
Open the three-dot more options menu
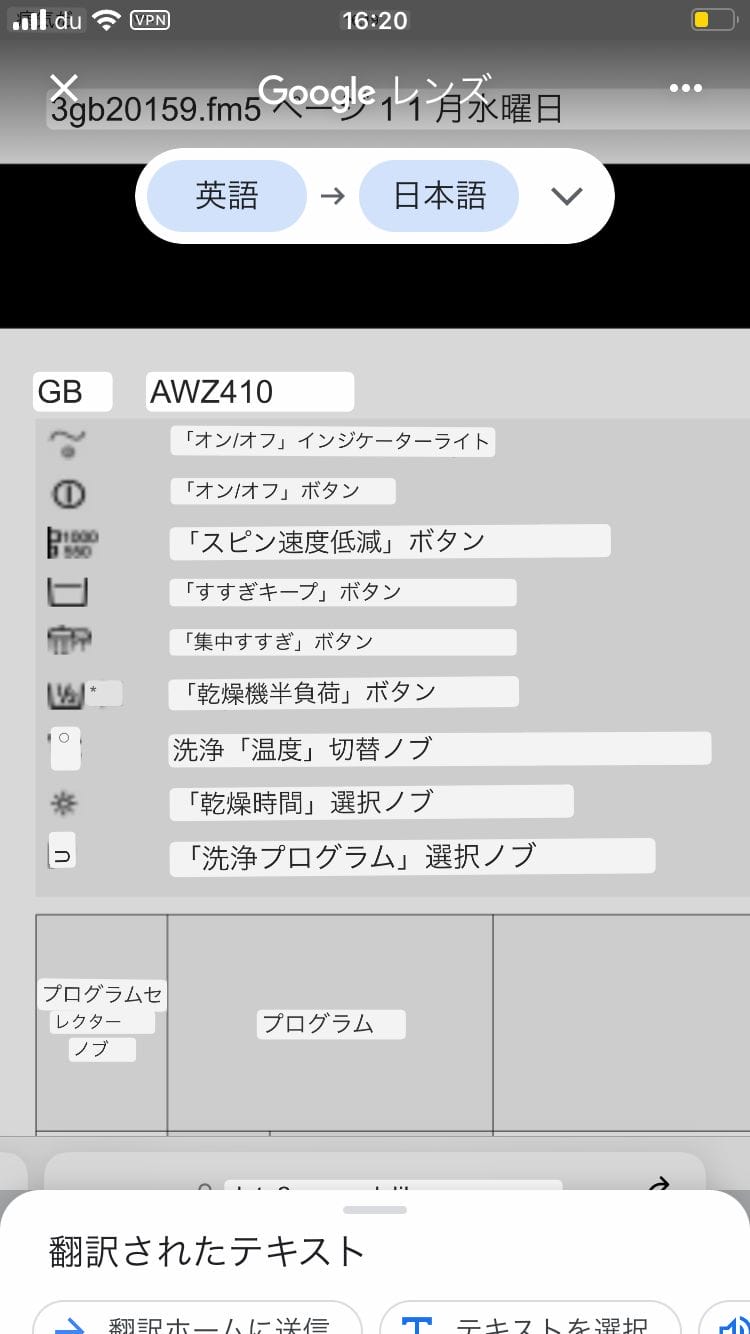pyautogui.click(x=685, y=88)
